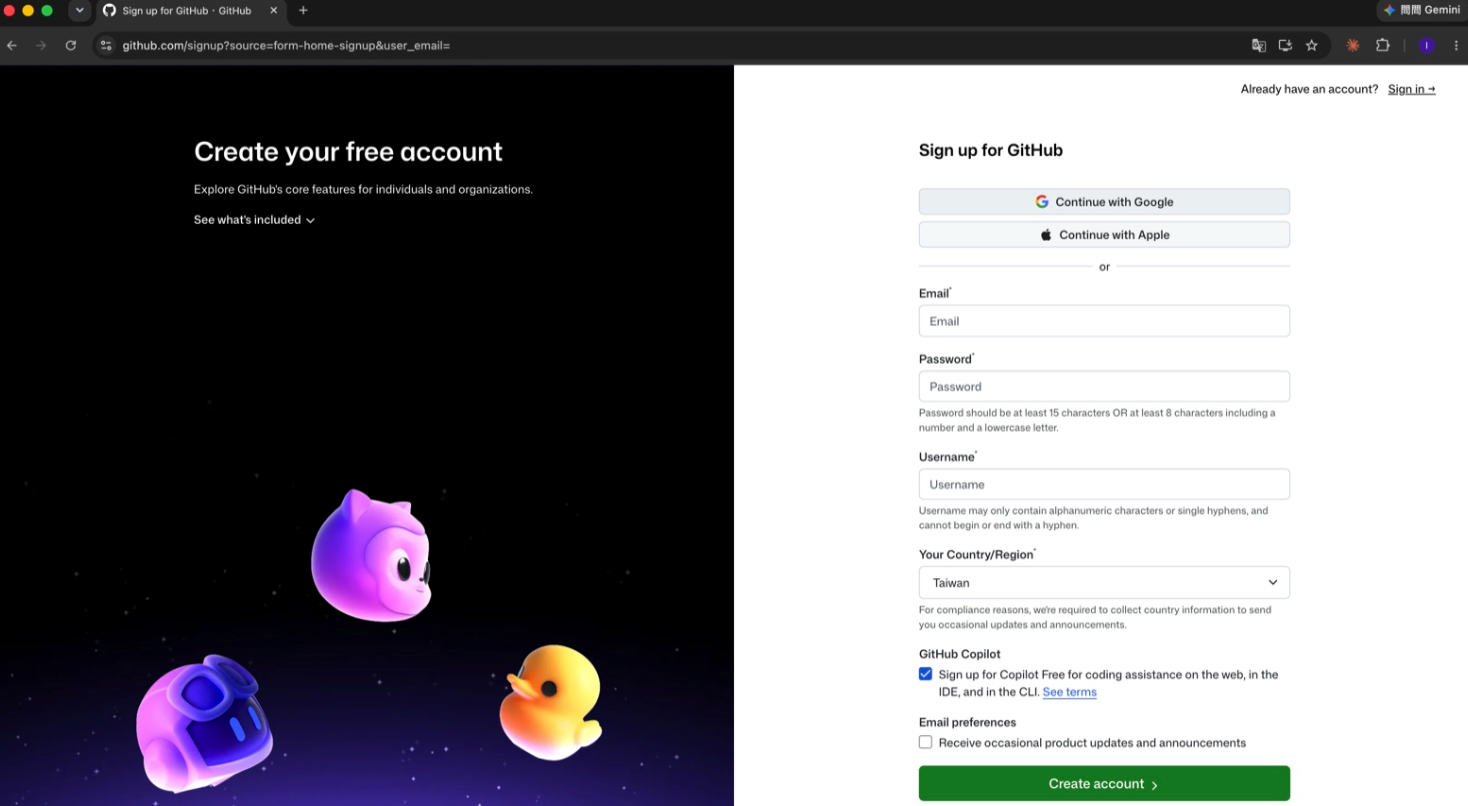
Task: Click the green Create account button
Action: click(1104, 783)
